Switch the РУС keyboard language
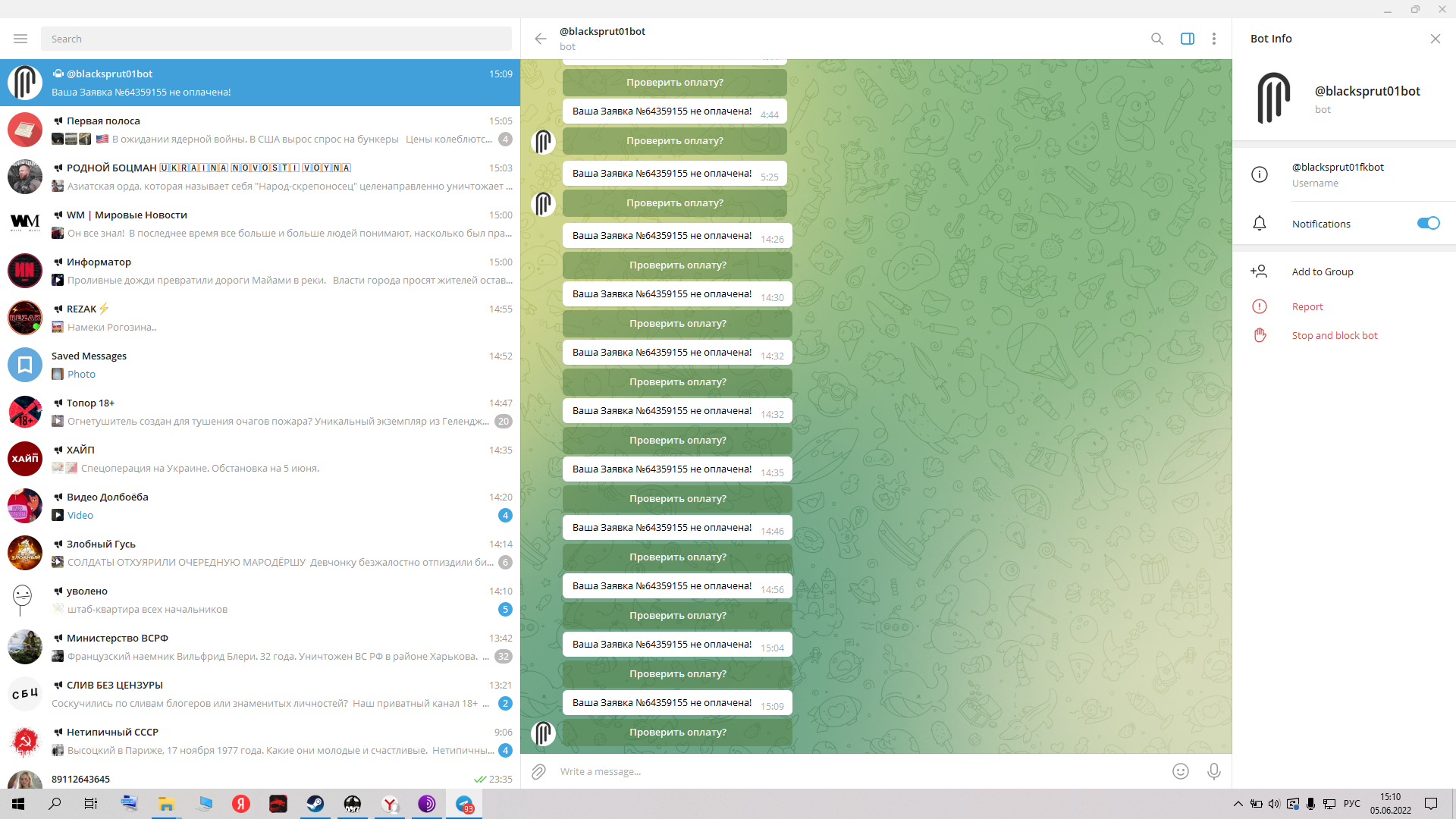1456x819 pixels. pos(1351,804)
